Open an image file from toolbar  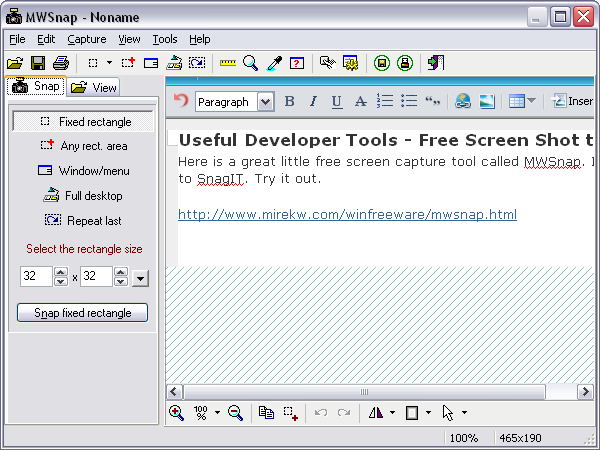tap(15, 63)
